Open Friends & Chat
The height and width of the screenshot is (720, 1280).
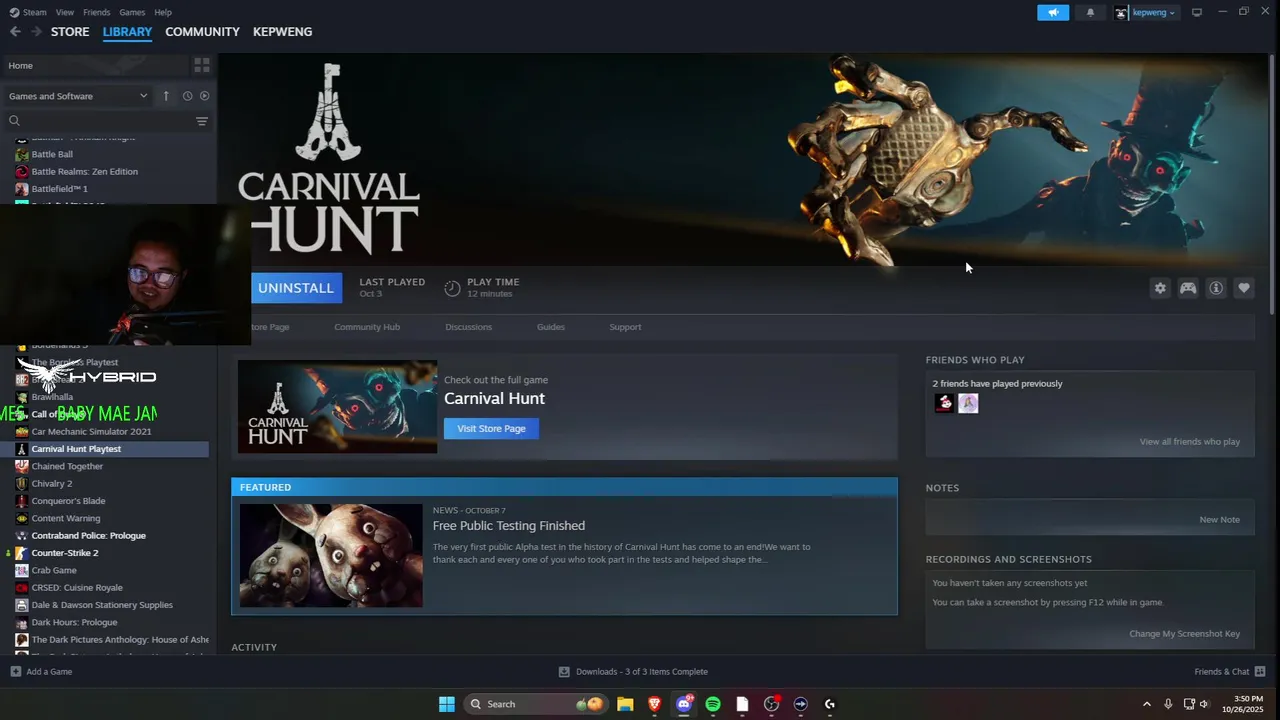point(1230,672)
